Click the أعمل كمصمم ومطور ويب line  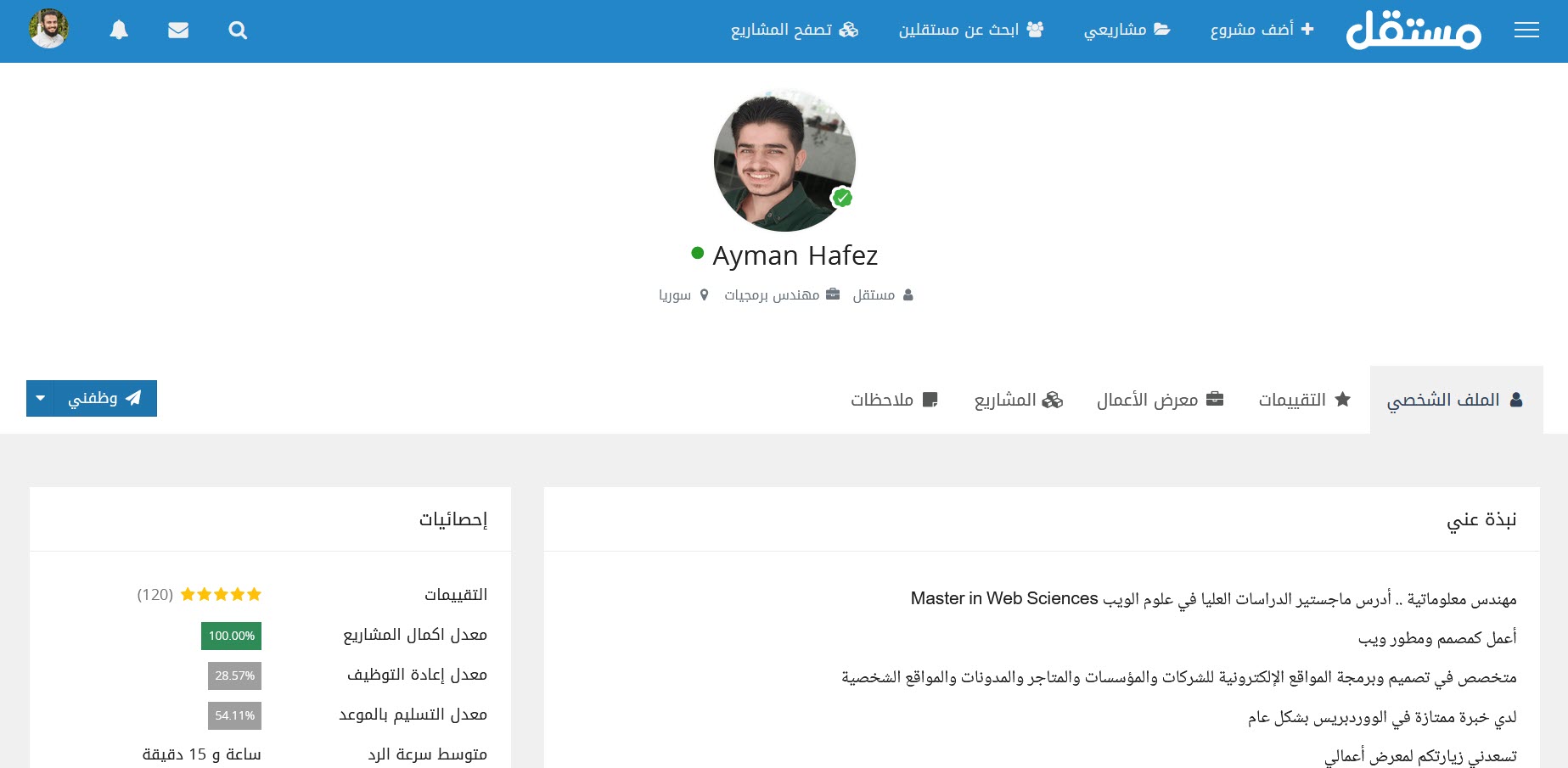click(1437, 638)
